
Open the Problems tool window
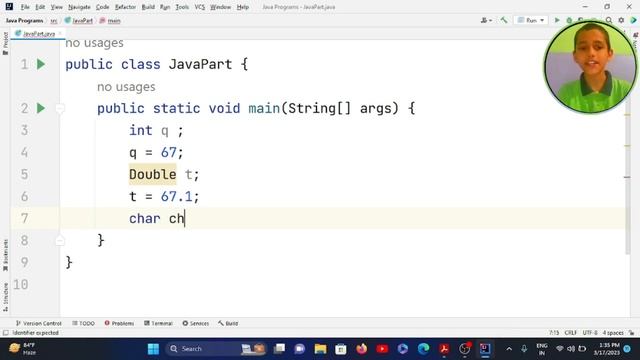pos(119,323)
